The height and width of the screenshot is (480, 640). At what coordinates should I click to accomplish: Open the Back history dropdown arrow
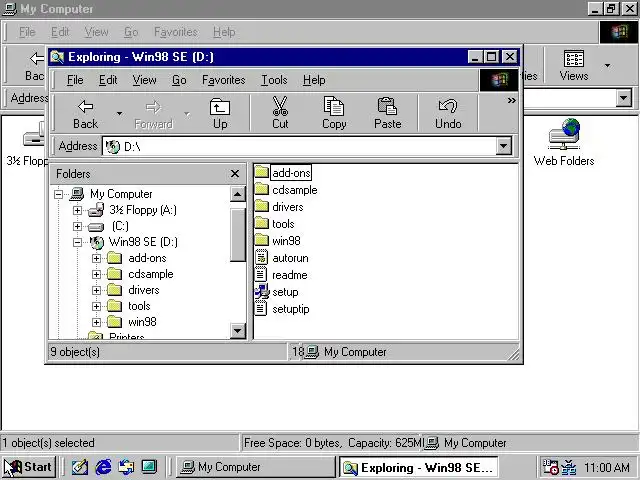119,113
